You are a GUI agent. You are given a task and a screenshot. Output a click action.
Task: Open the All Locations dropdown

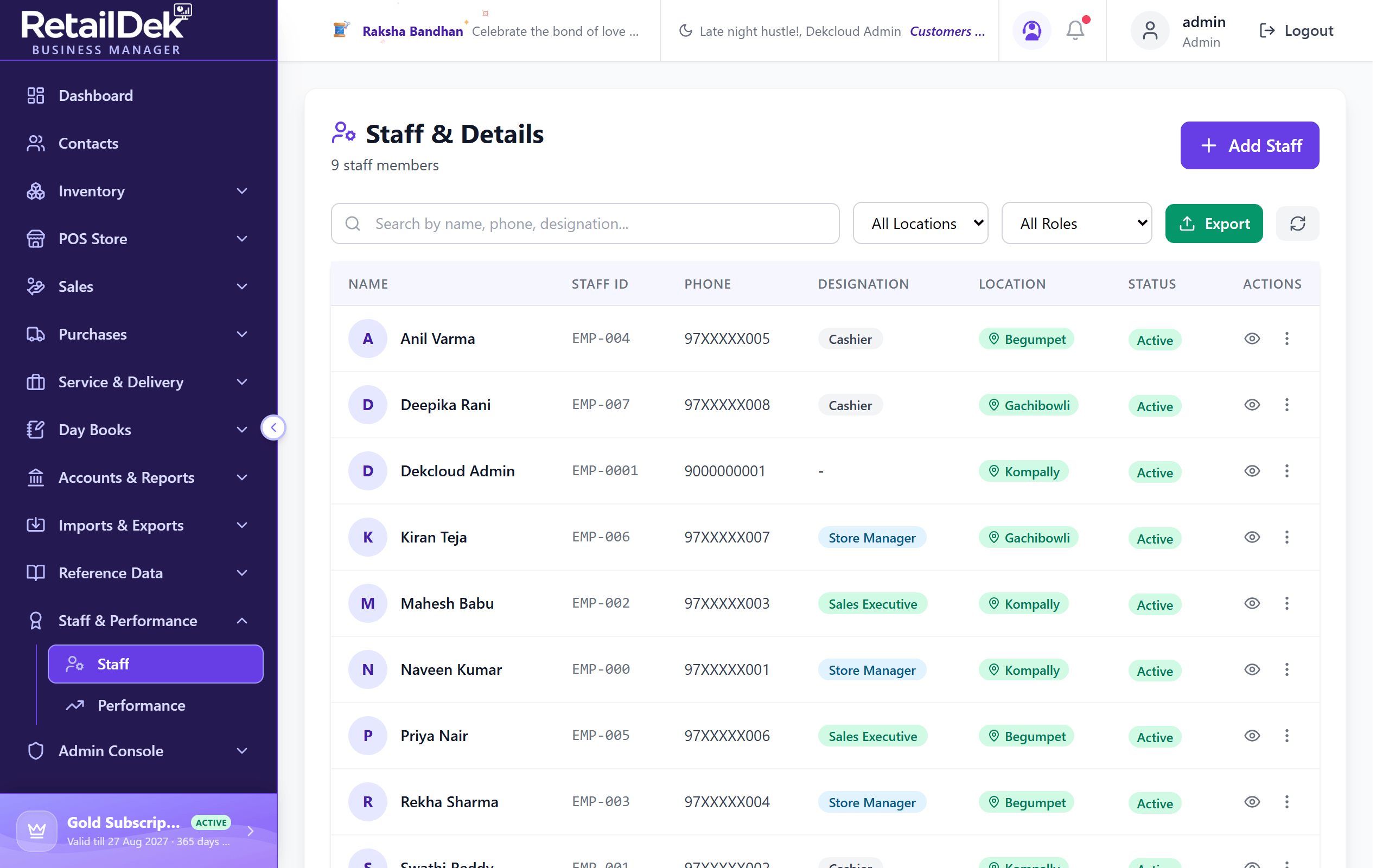click(920, 224)
